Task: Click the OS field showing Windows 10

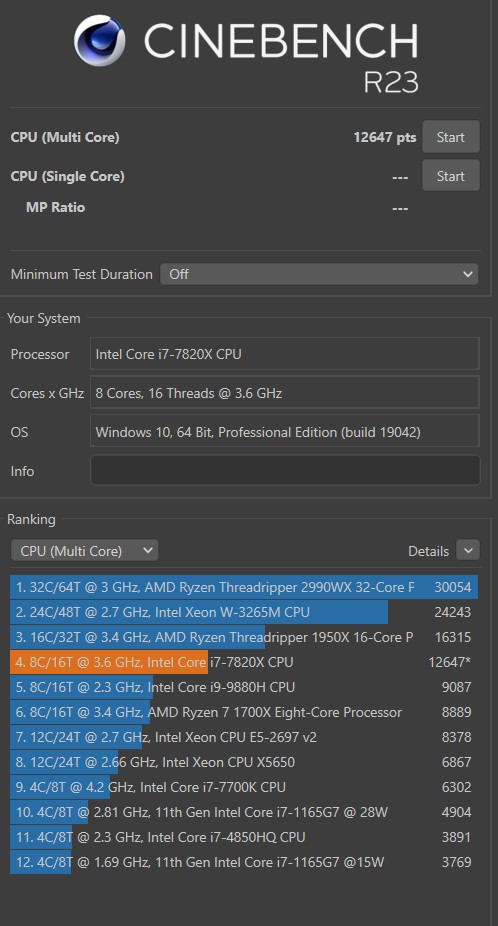Action: tap(285, 432)
